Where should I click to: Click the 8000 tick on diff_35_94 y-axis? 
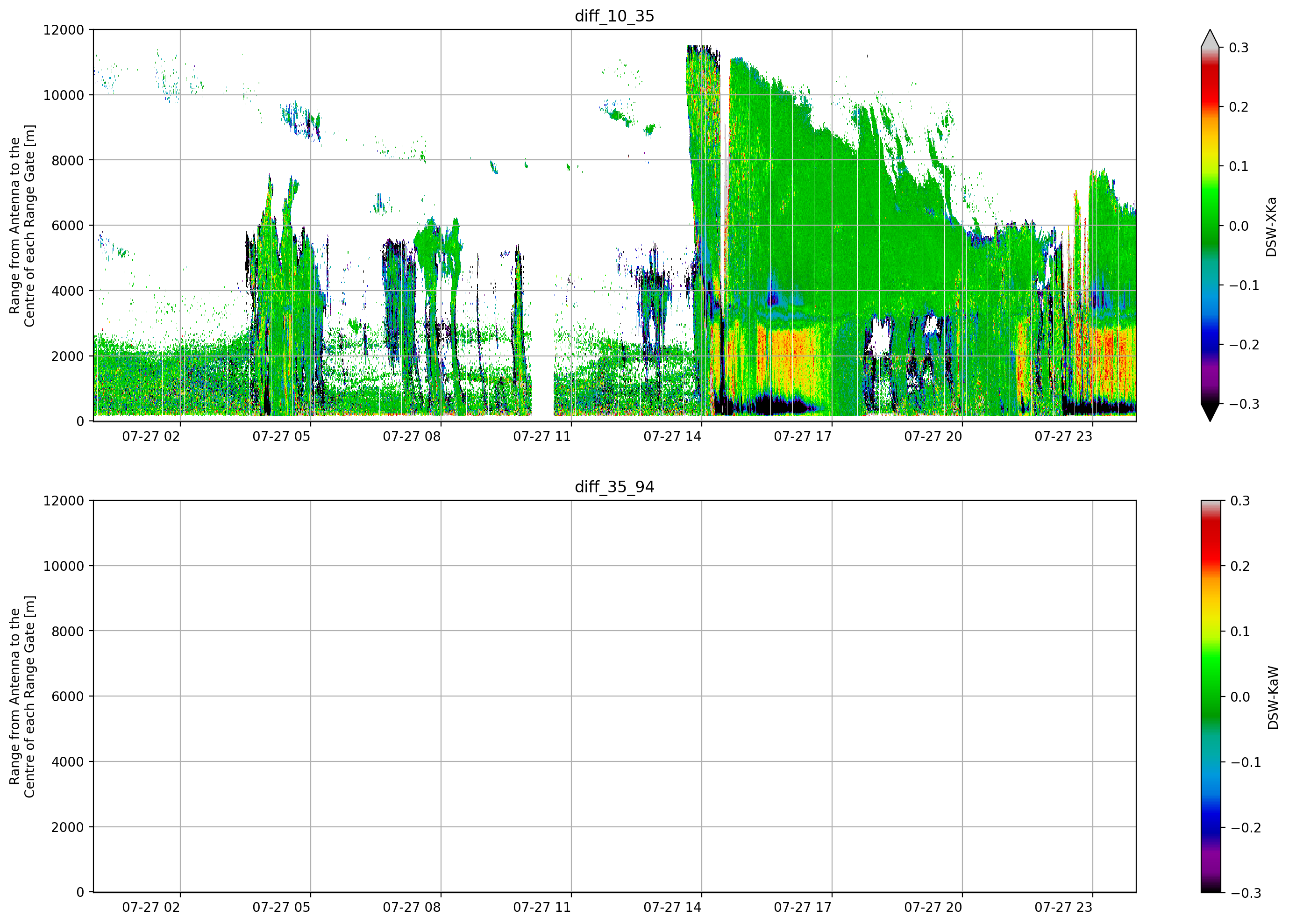coord(68,632)
